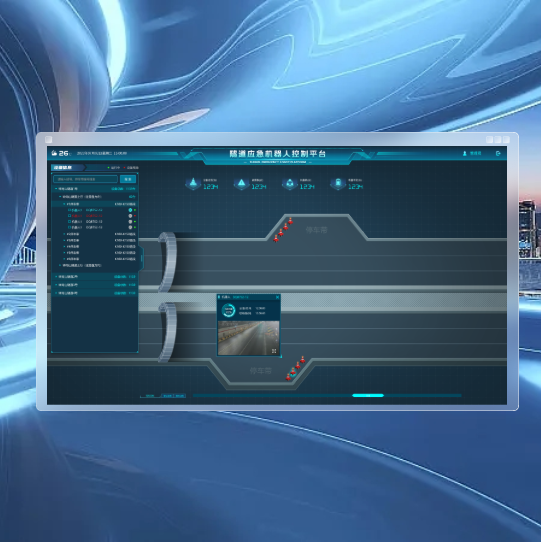Expand the bottom tunnel group in list
The image size is (541, 542).
coord(56,293)
